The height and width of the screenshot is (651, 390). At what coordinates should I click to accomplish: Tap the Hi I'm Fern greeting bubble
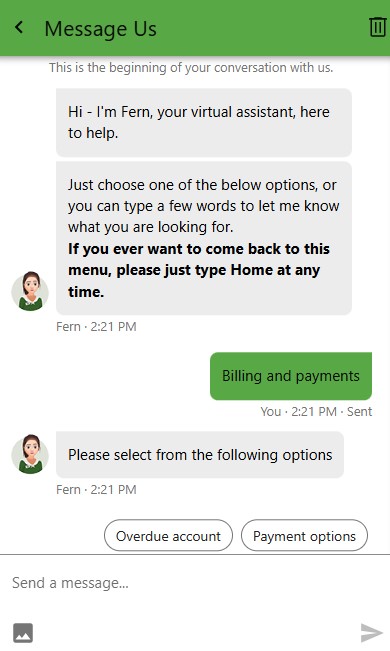(x=204, y=122)
